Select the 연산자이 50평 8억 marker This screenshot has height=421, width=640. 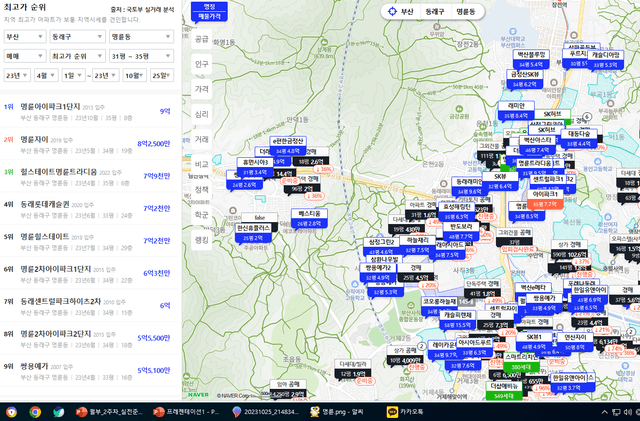[x=575, y=342]
